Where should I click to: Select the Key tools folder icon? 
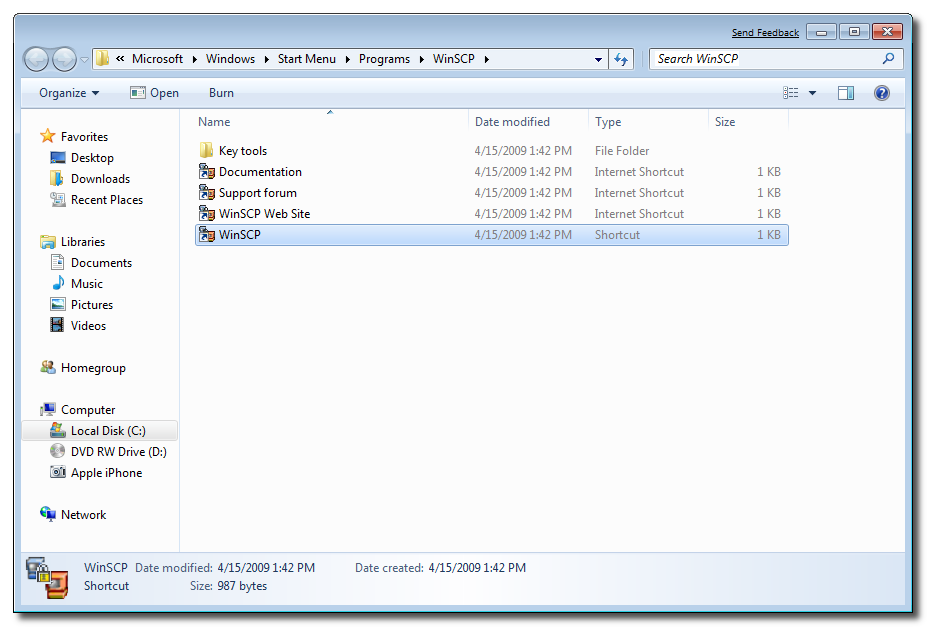pyautogui.click(x=206, y=150)
